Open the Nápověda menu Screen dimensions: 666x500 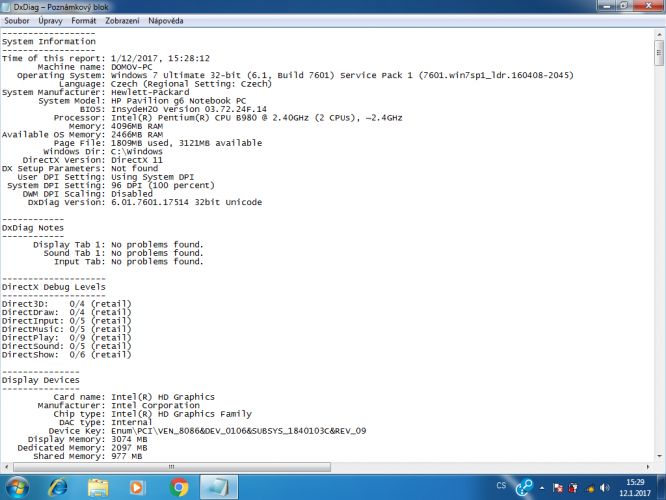(166, 20)
